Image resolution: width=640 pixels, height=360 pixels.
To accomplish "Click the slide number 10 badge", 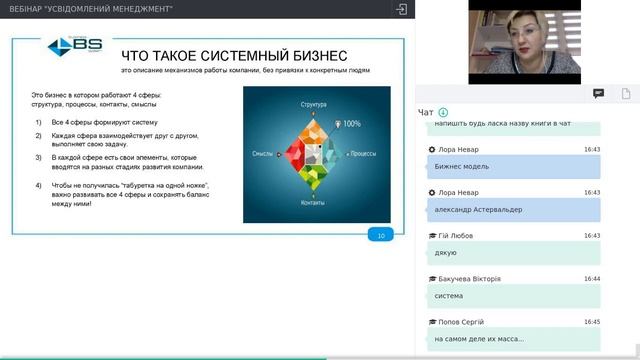I will tap(381, 235).
